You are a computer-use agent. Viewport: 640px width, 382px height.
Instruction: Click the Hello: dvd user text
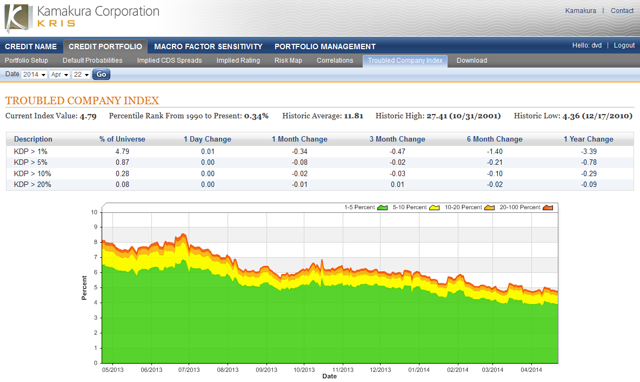pyautogui.click(x=587, y=45)
